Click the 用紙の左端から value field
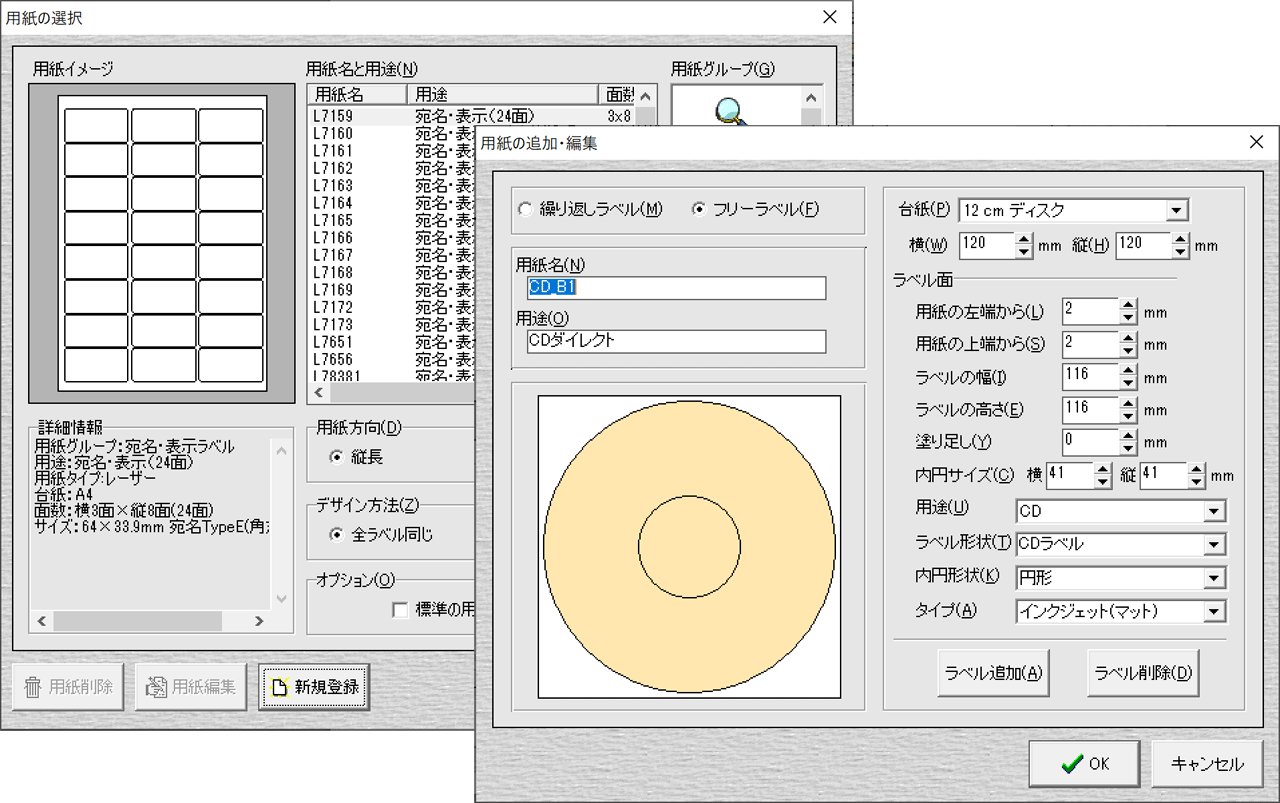The image size is (1280, 803). click(1092, 311)
